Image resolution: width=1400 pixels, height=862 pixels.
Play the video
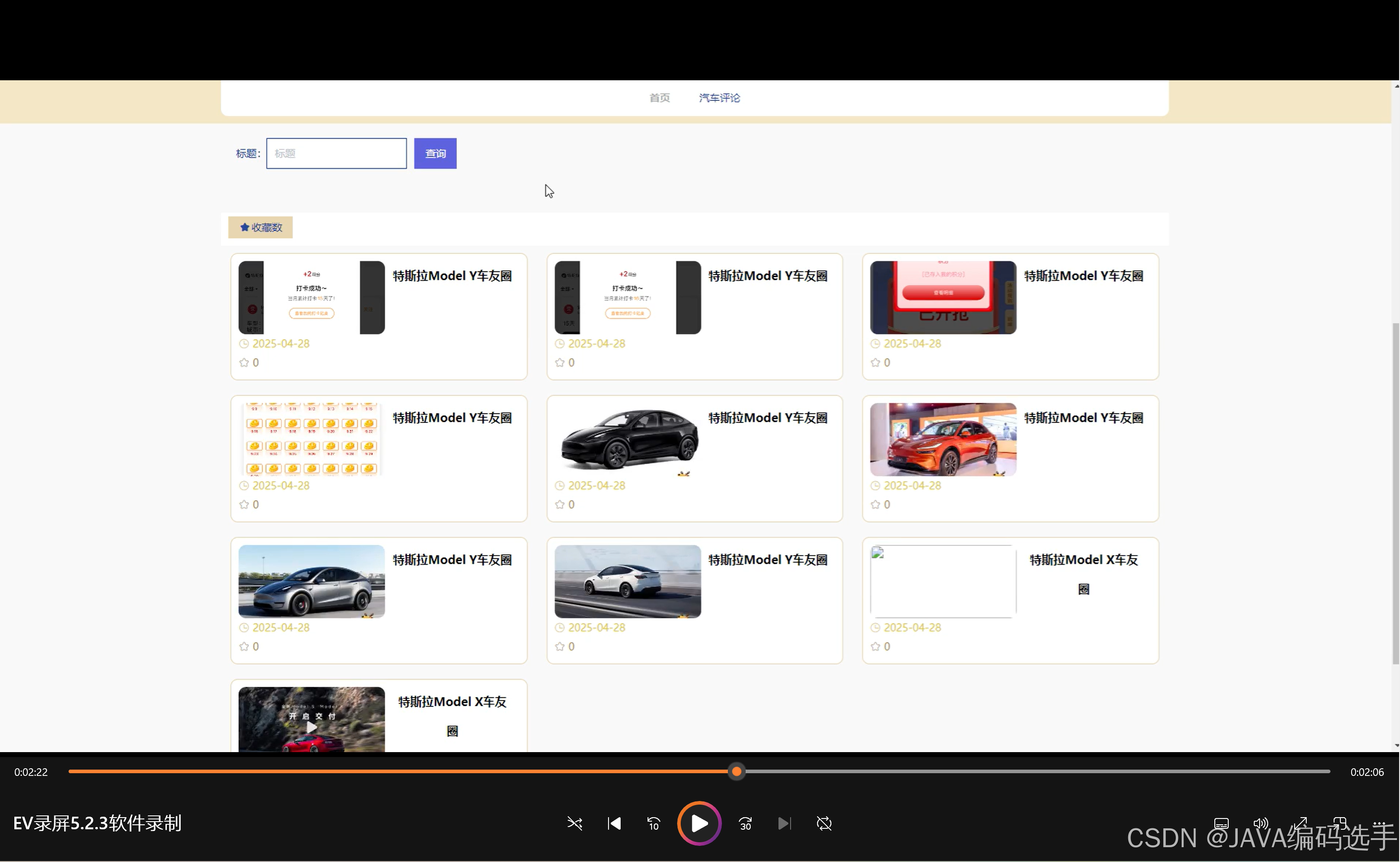coord(699,823)
